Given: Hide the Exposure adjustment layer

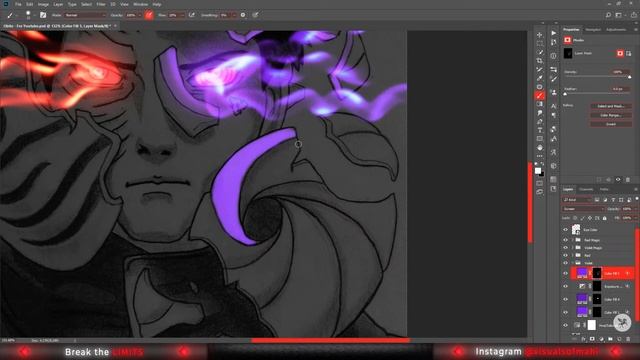Looking at the screenshot, I should pos(566,287).
